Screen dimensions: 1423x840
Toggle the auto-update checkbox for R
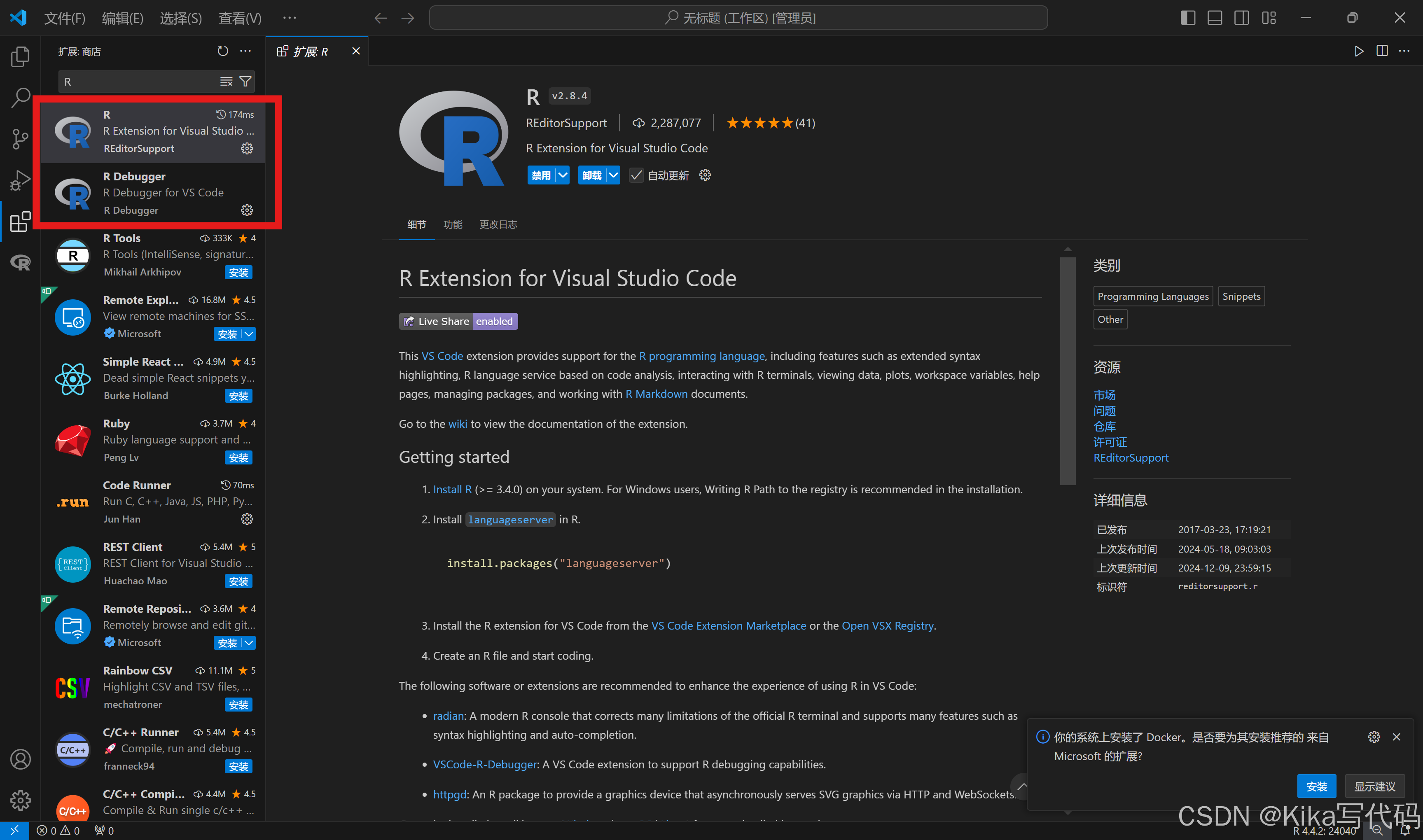(x=636, y=175)
